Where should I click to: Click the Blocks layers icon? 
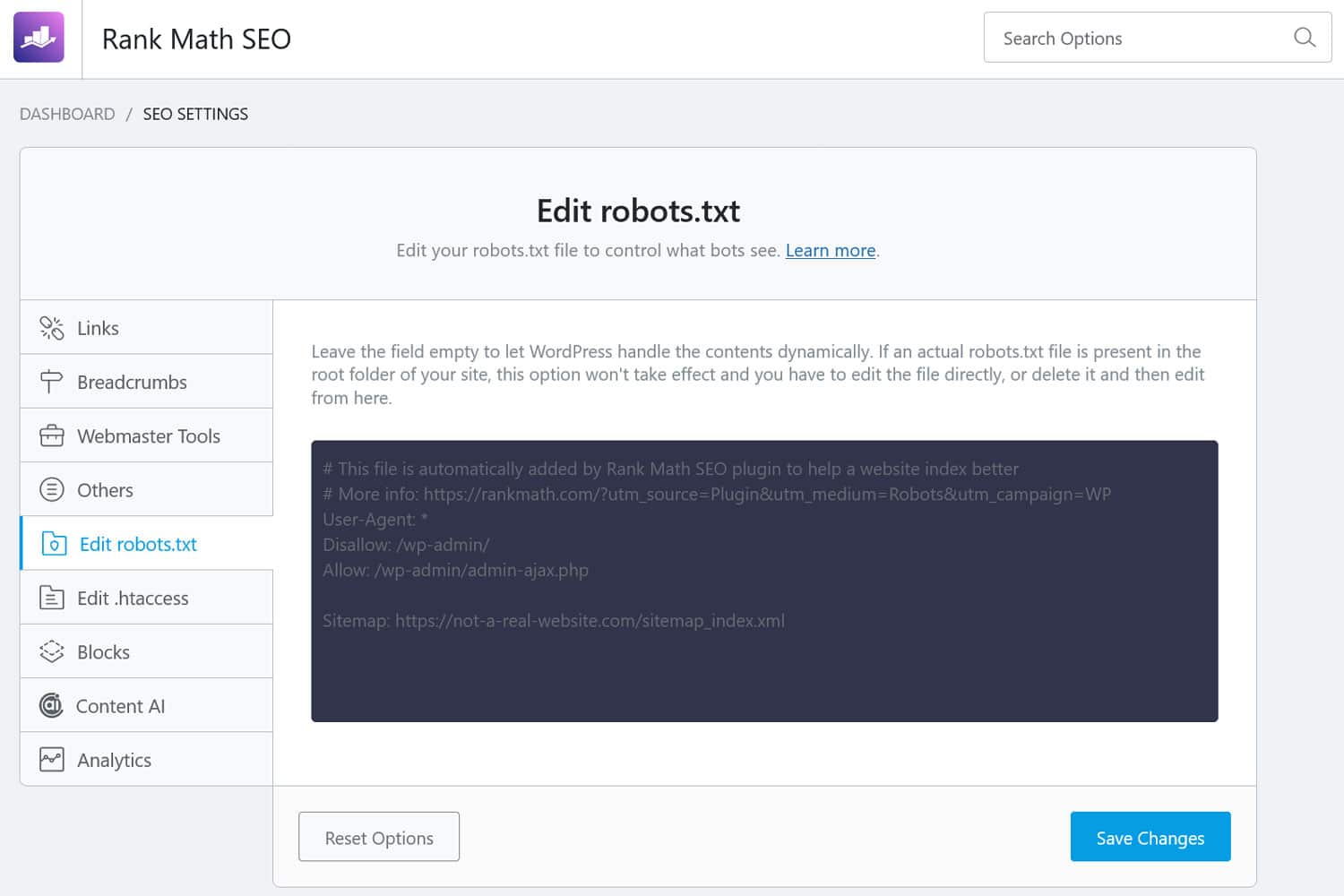point(52,651)
